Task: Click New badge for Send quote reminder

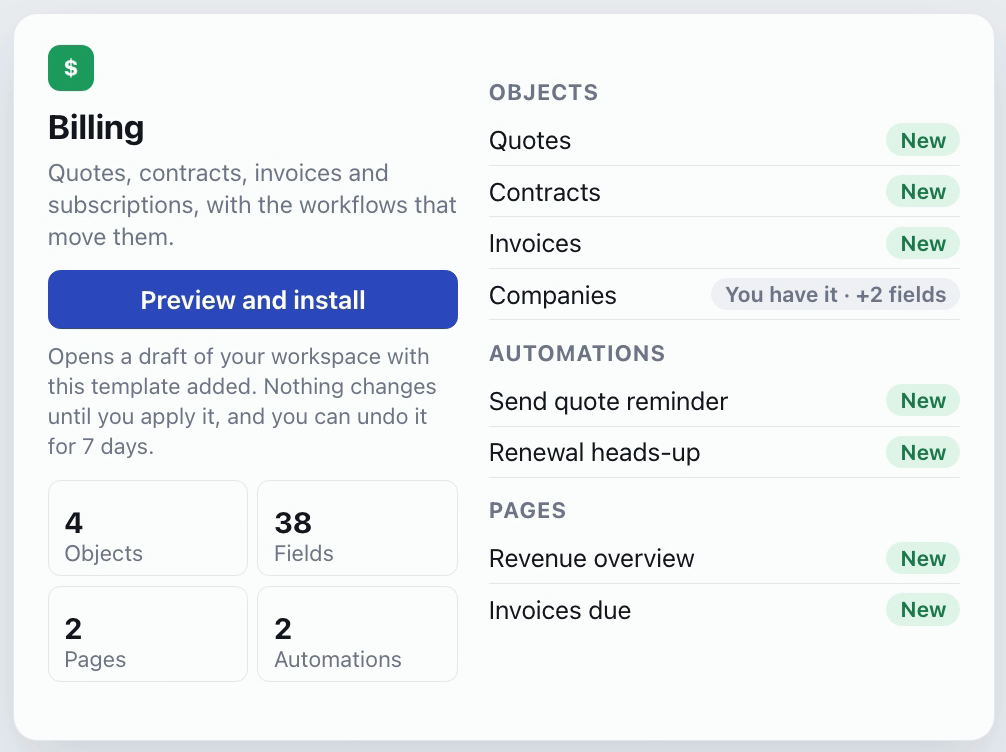Action: (923, 400)
